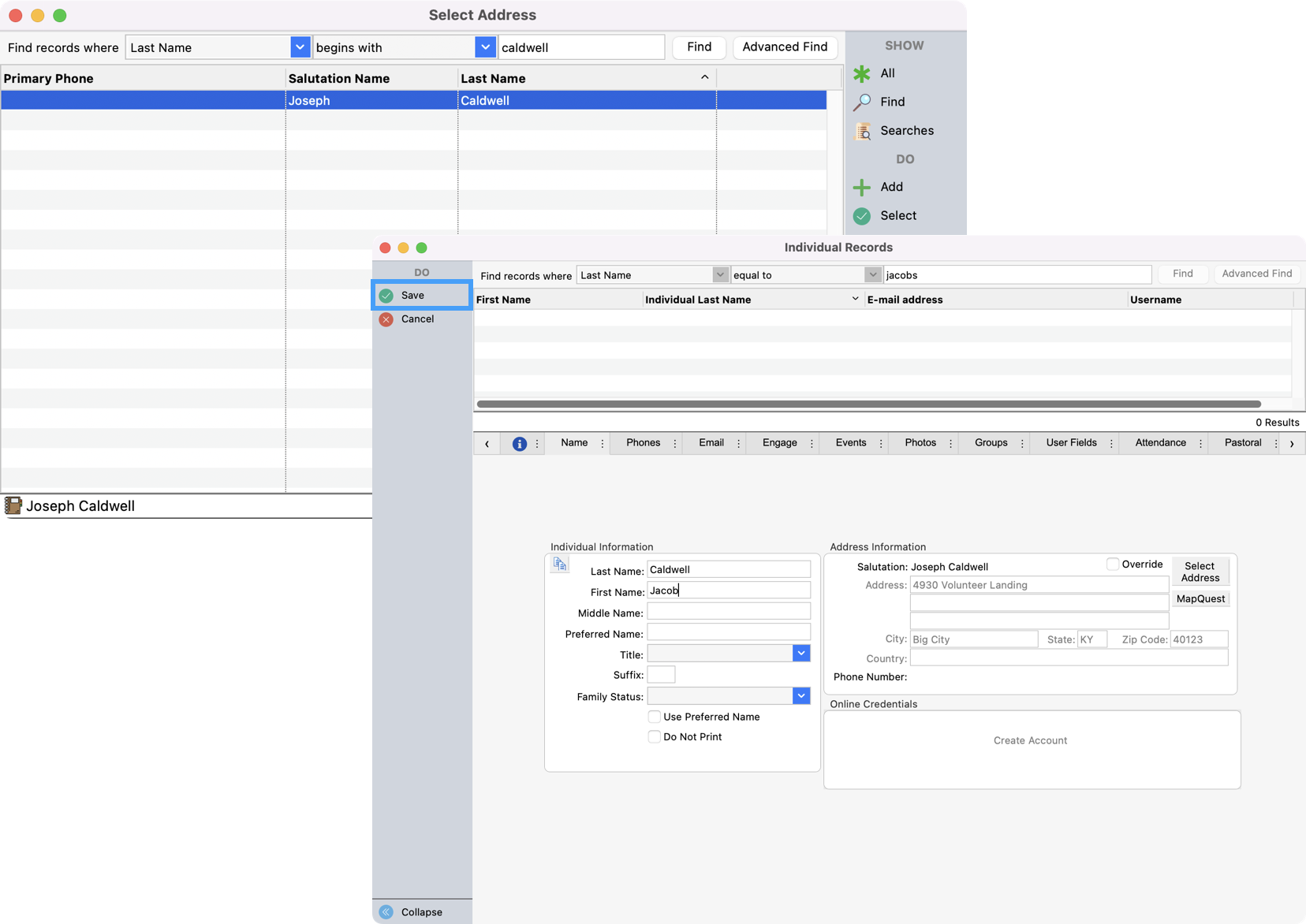This screenshot has height=924, width=1306.
Task: Open Searches from the Show panel
Action: pos(861,131)
